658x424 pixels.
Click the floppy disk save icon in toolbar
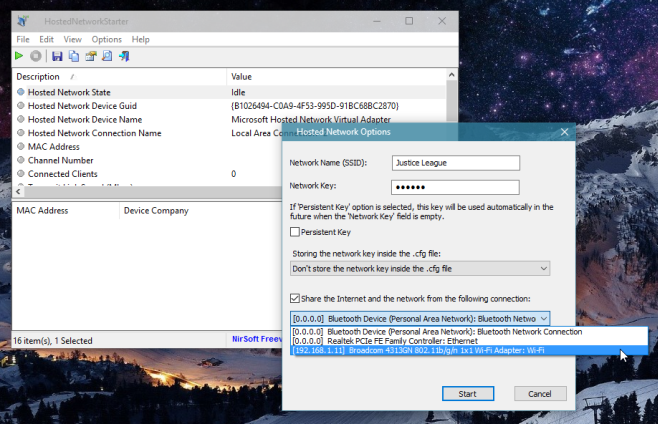click(x=57, y=56)
